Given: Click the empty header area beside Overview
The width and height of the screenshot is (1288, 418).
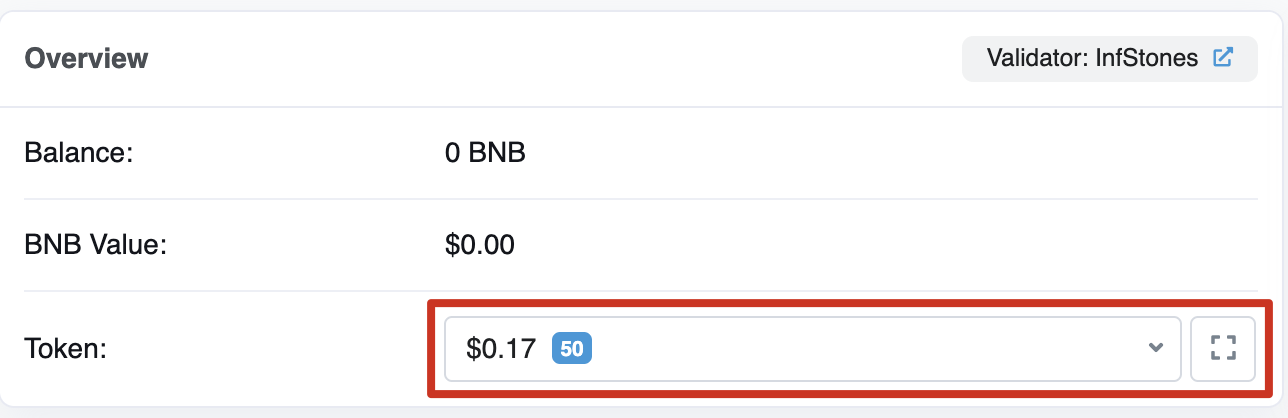Looking at the screenshot, I should tap(550, 58).
